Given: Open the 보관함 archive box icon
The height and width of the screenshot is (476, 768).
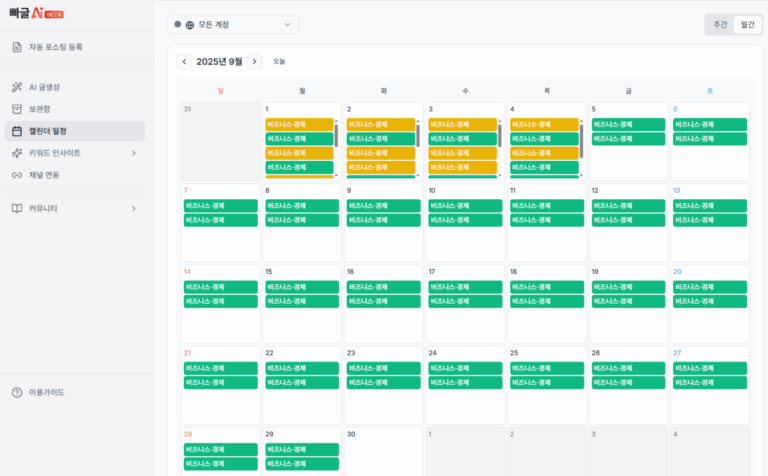Looking at the screenshot, I should click(17, 109).
